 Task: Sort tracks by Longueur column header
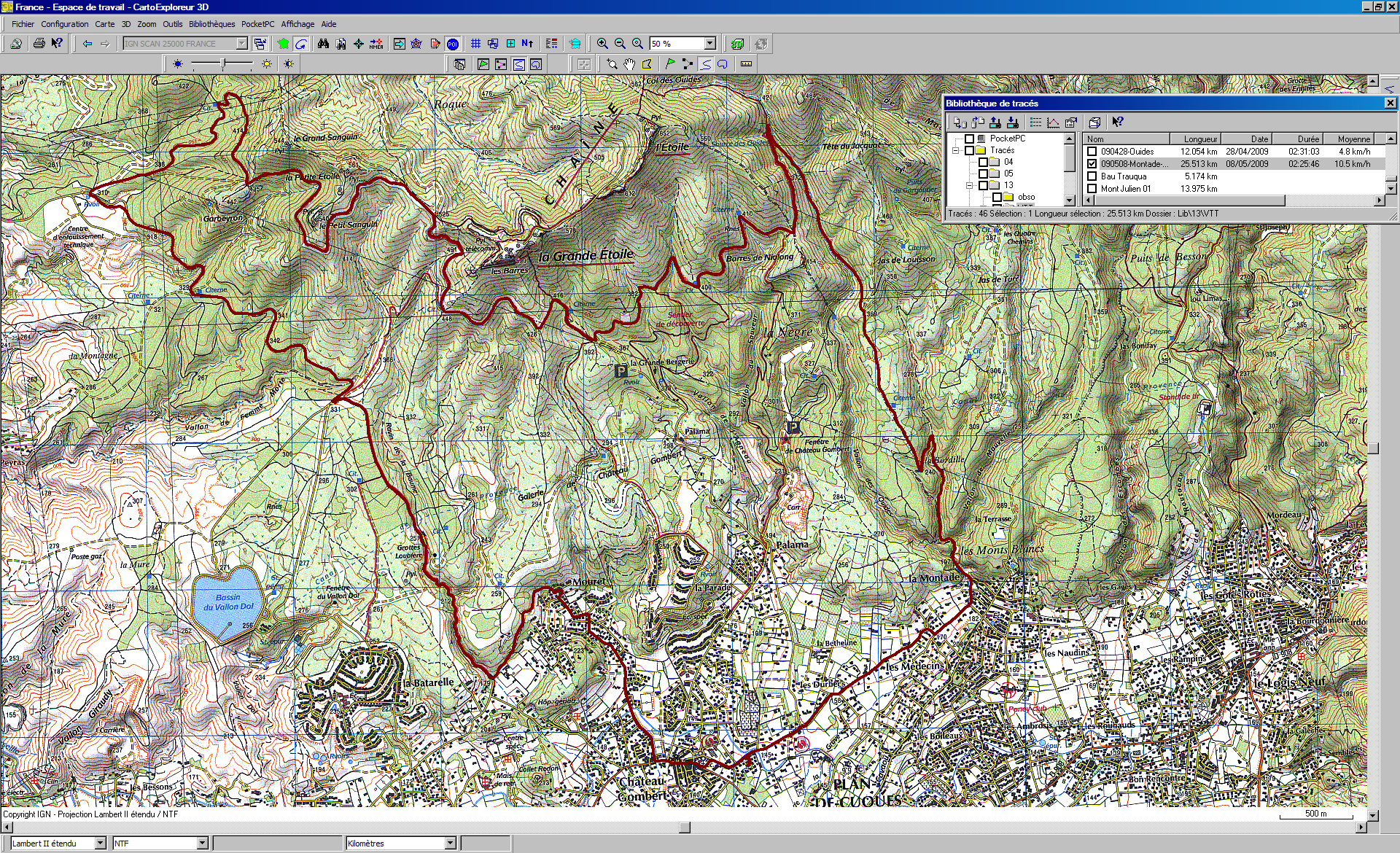[1195, 139]
